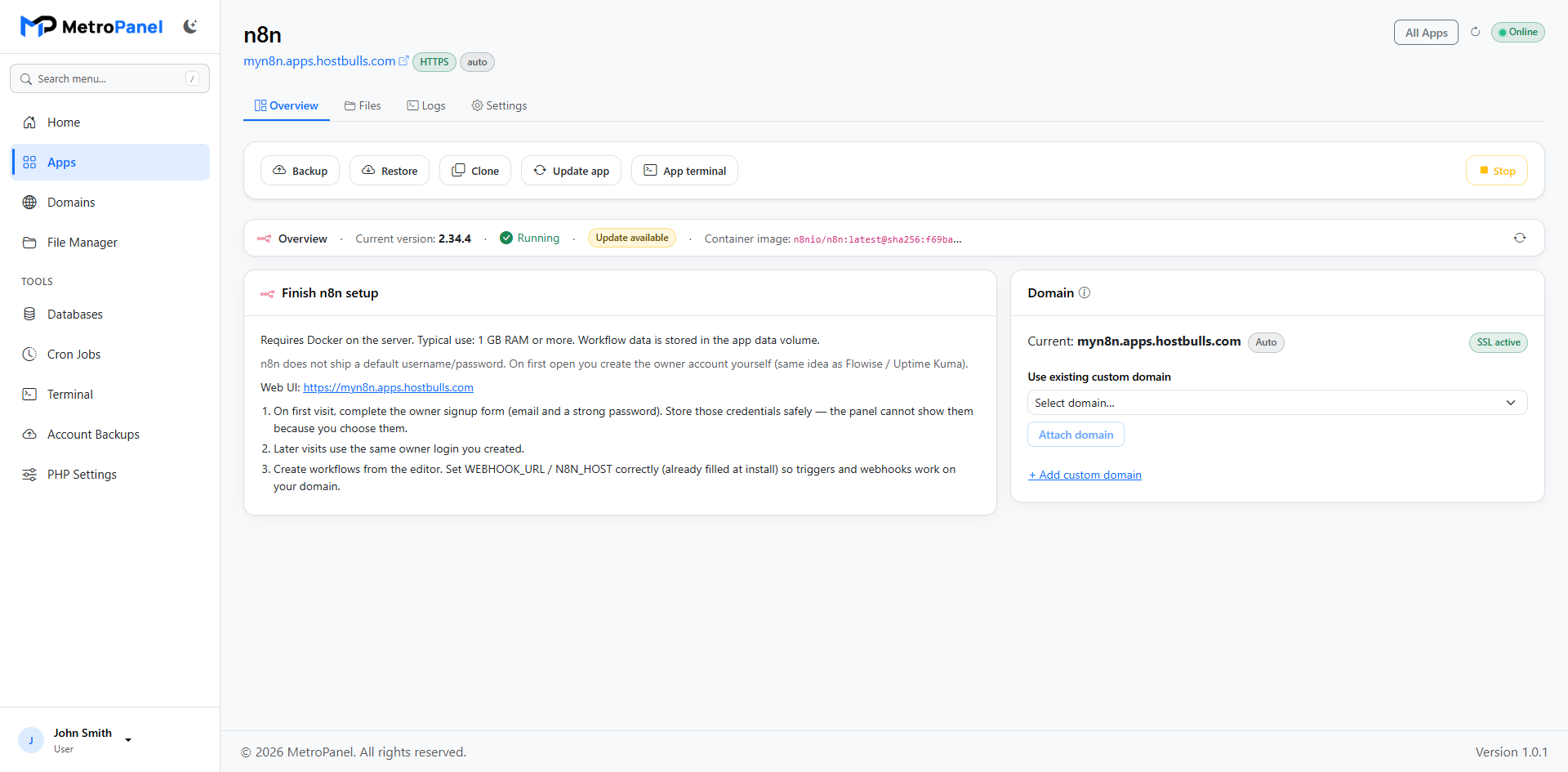
Task: Open App terminal
Action: coord(684,171)
